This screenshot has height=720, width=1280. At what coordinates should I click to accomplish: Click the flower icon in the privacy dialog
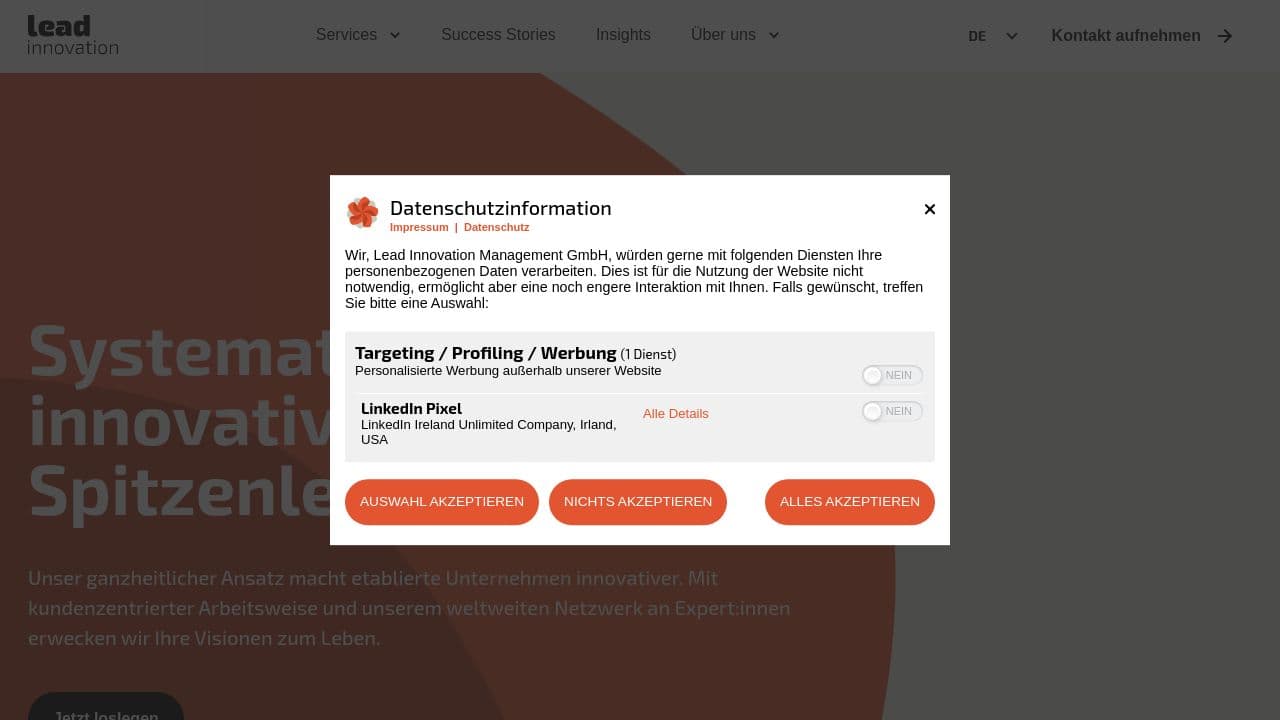pos(362,212)
